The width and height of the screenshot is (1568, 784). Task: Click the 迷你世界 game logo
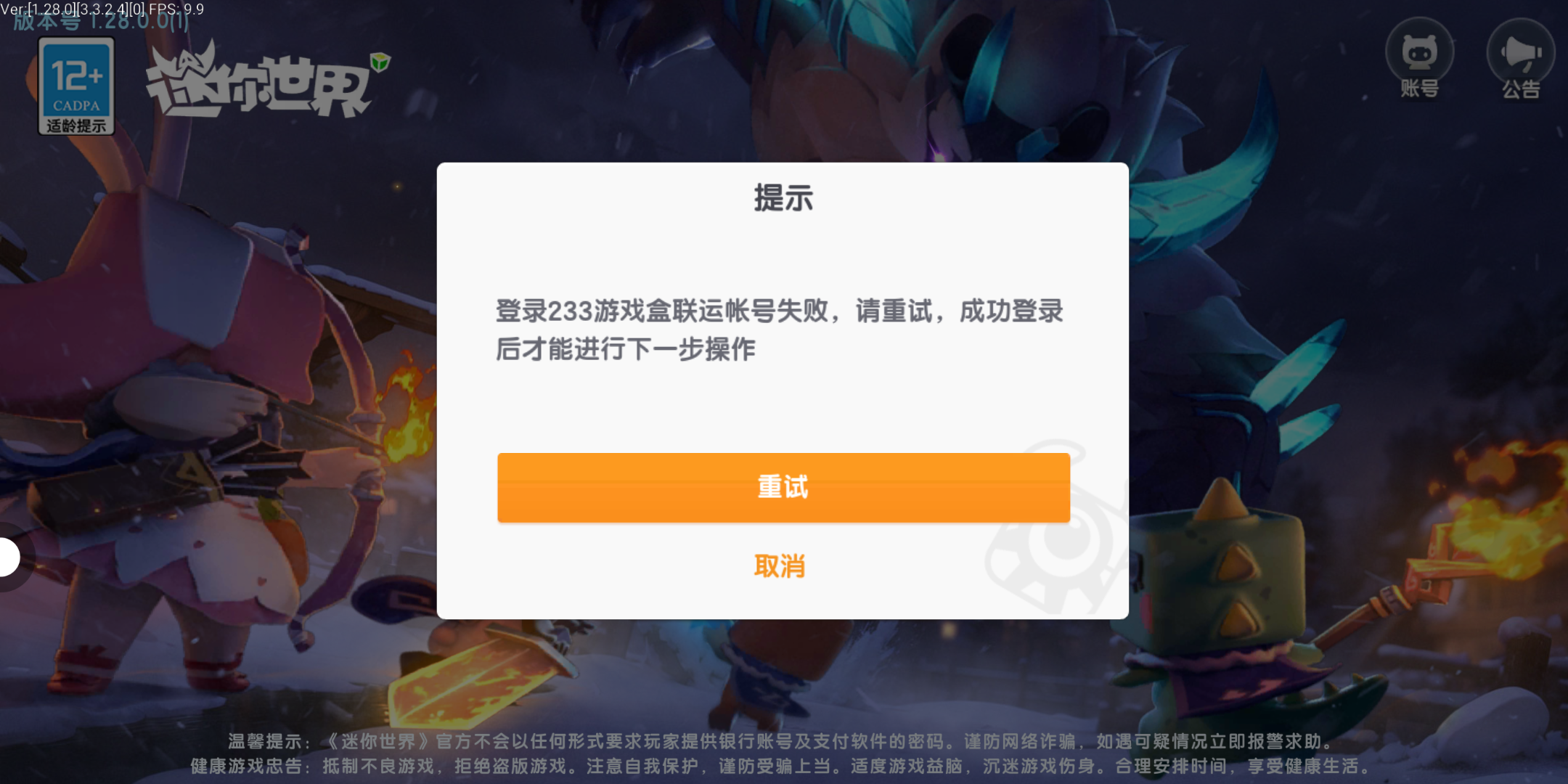coord(265,81)
